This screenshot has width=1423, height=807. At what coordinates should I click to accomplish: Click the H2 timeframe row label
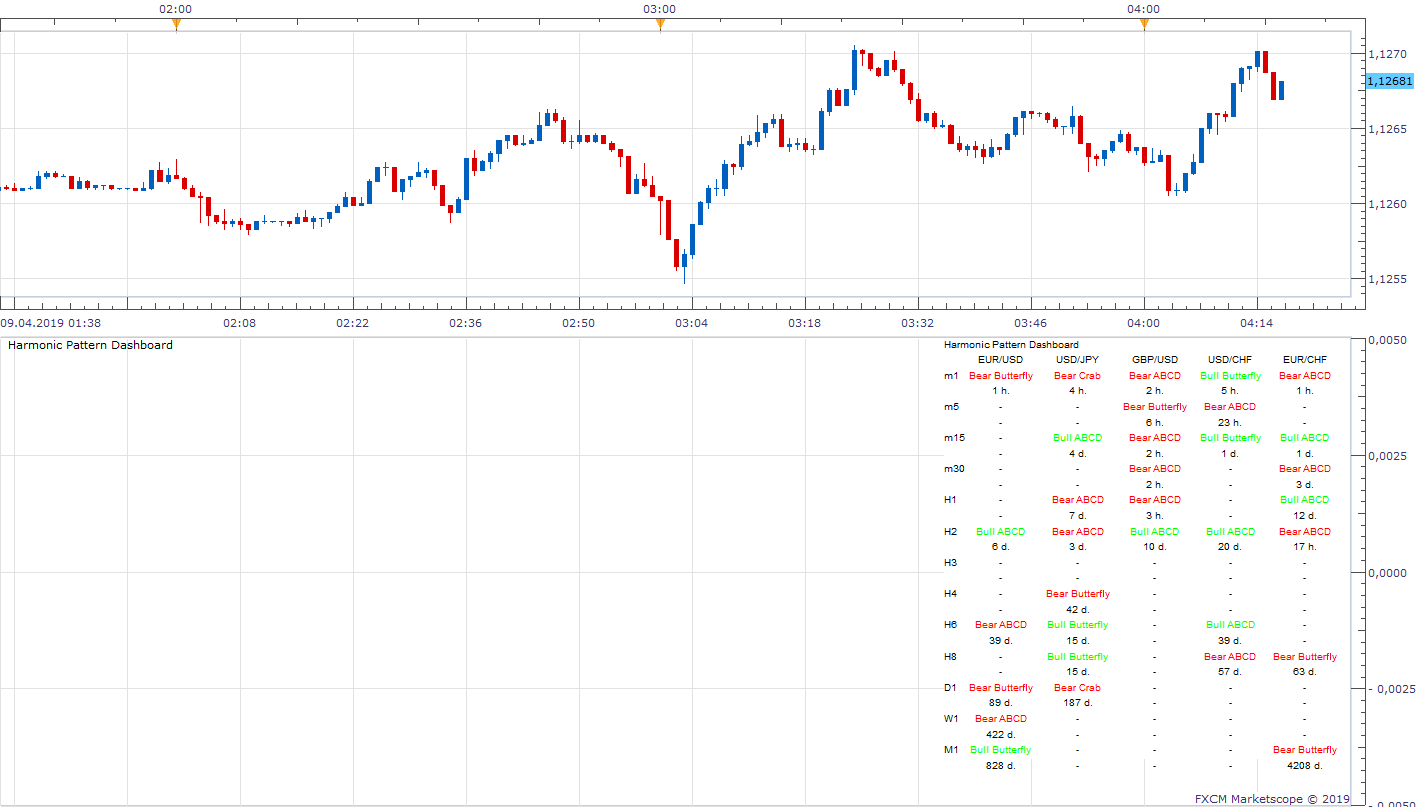tap(950, 532)
